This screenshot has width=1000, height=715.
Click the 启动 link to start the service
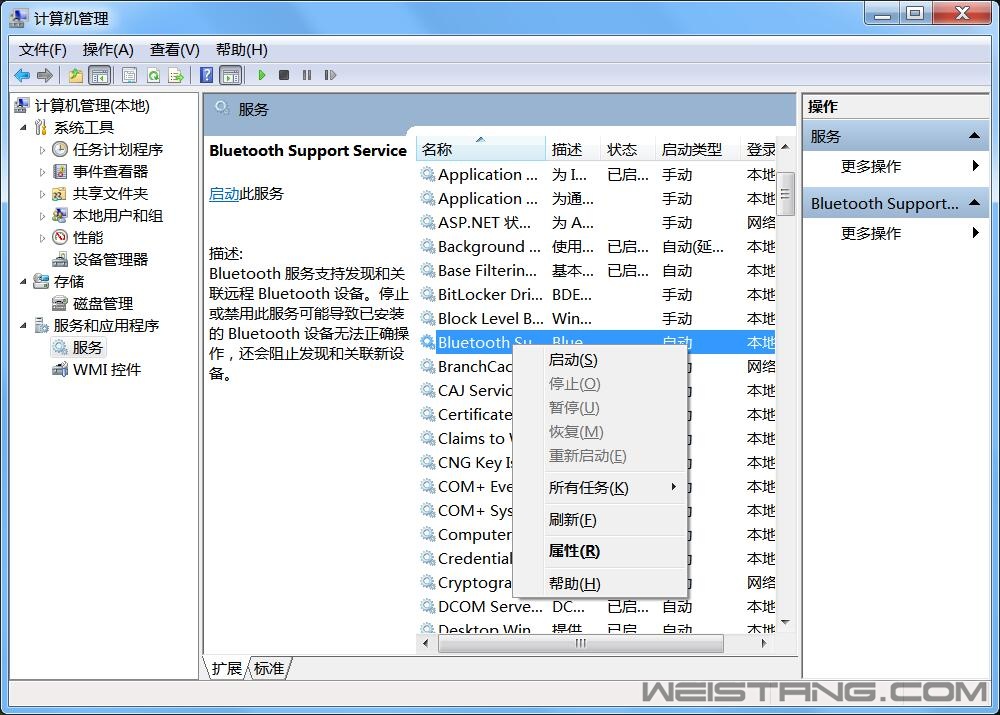point(224,194)
